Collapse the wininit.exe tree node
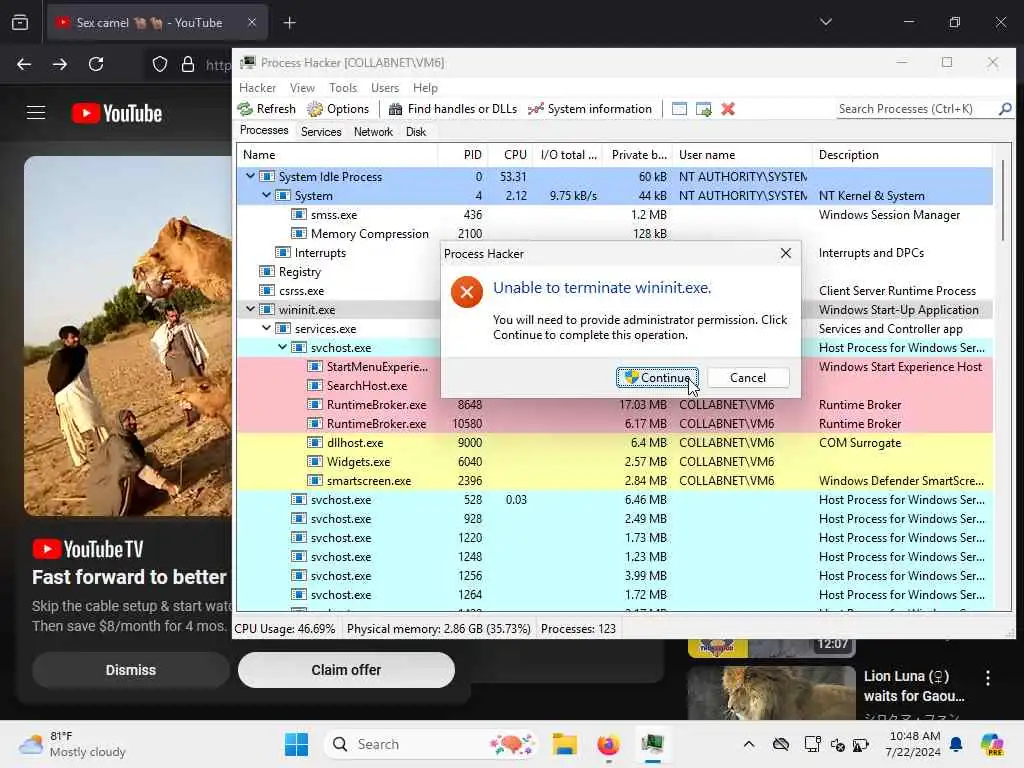The width and height of the screenshot is (1024, 768). click(x=250, y=310)
